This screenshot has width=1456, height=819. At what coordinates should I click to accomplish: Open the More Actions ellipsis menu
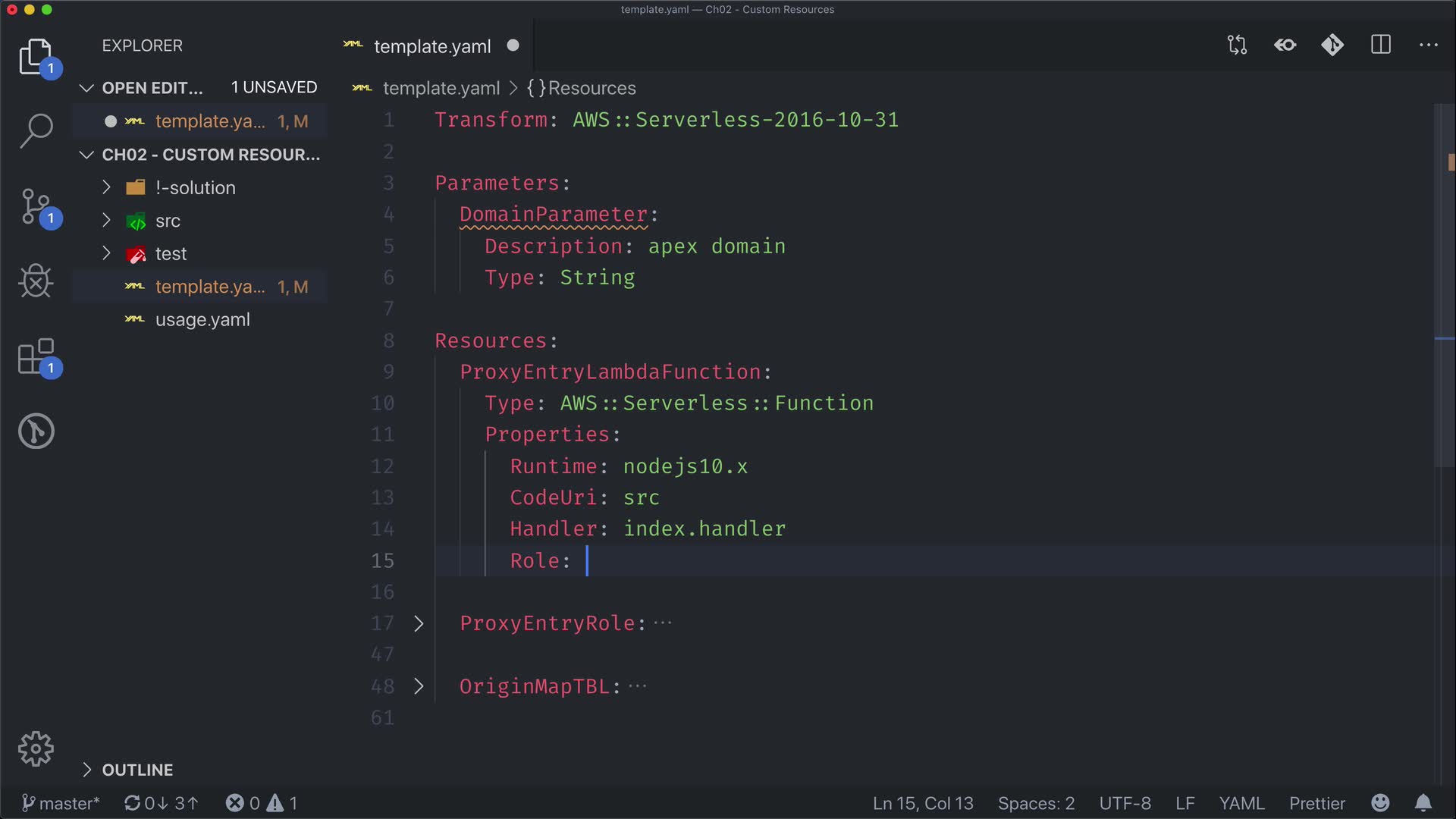[x=1428, y=45]
